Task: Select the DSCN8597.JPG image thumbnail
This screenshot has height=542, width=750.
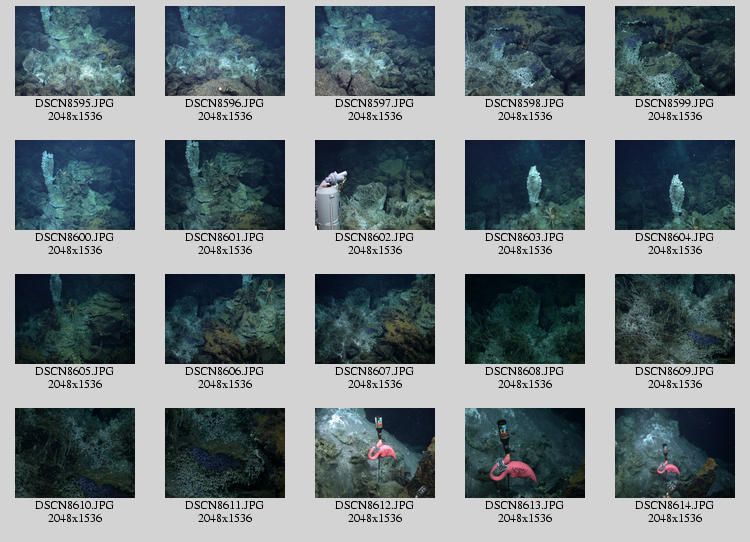Action: point(375,51)
